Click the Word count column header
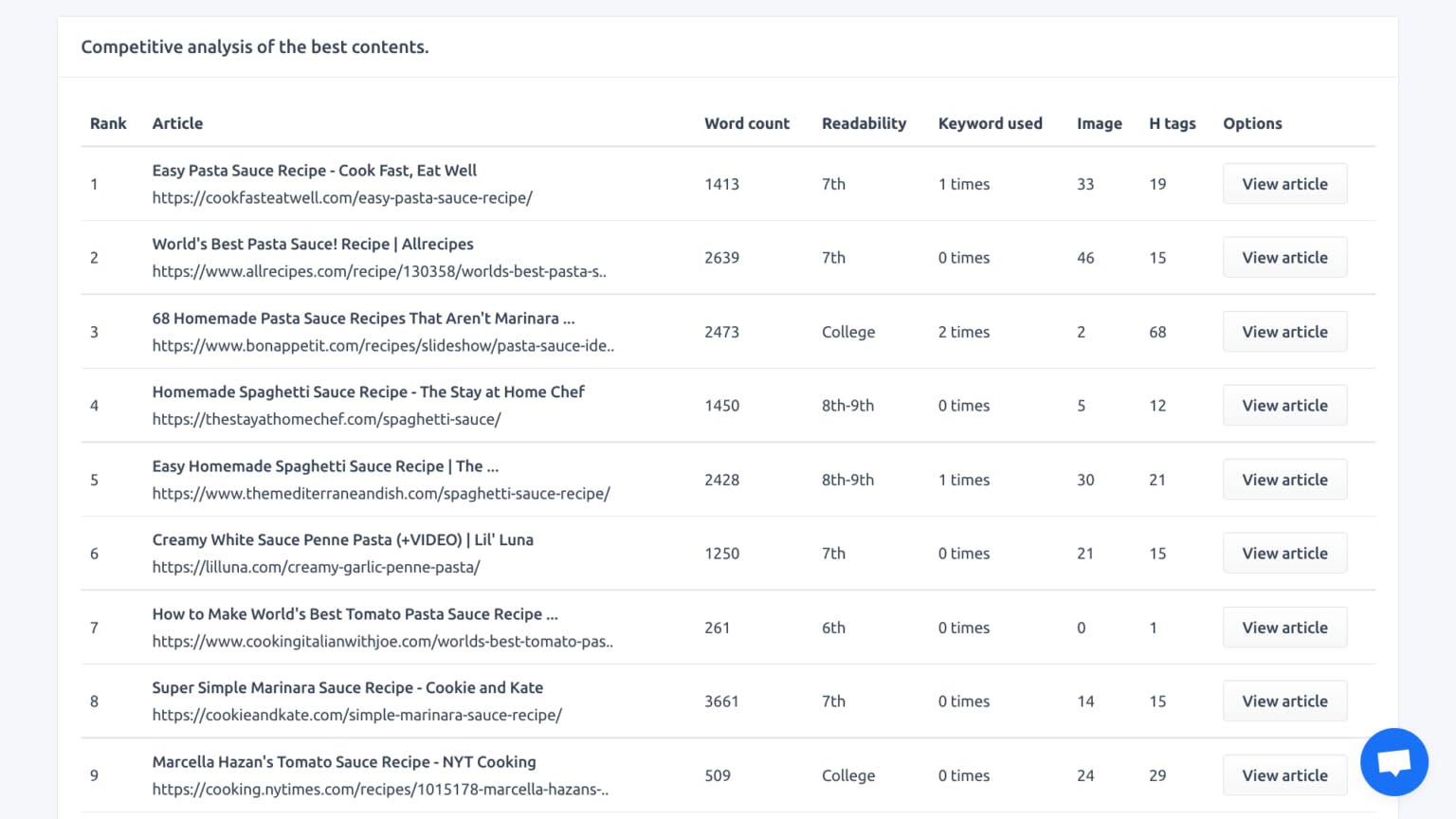This screenshot has height=819, width=1456. tap(746, 123)
